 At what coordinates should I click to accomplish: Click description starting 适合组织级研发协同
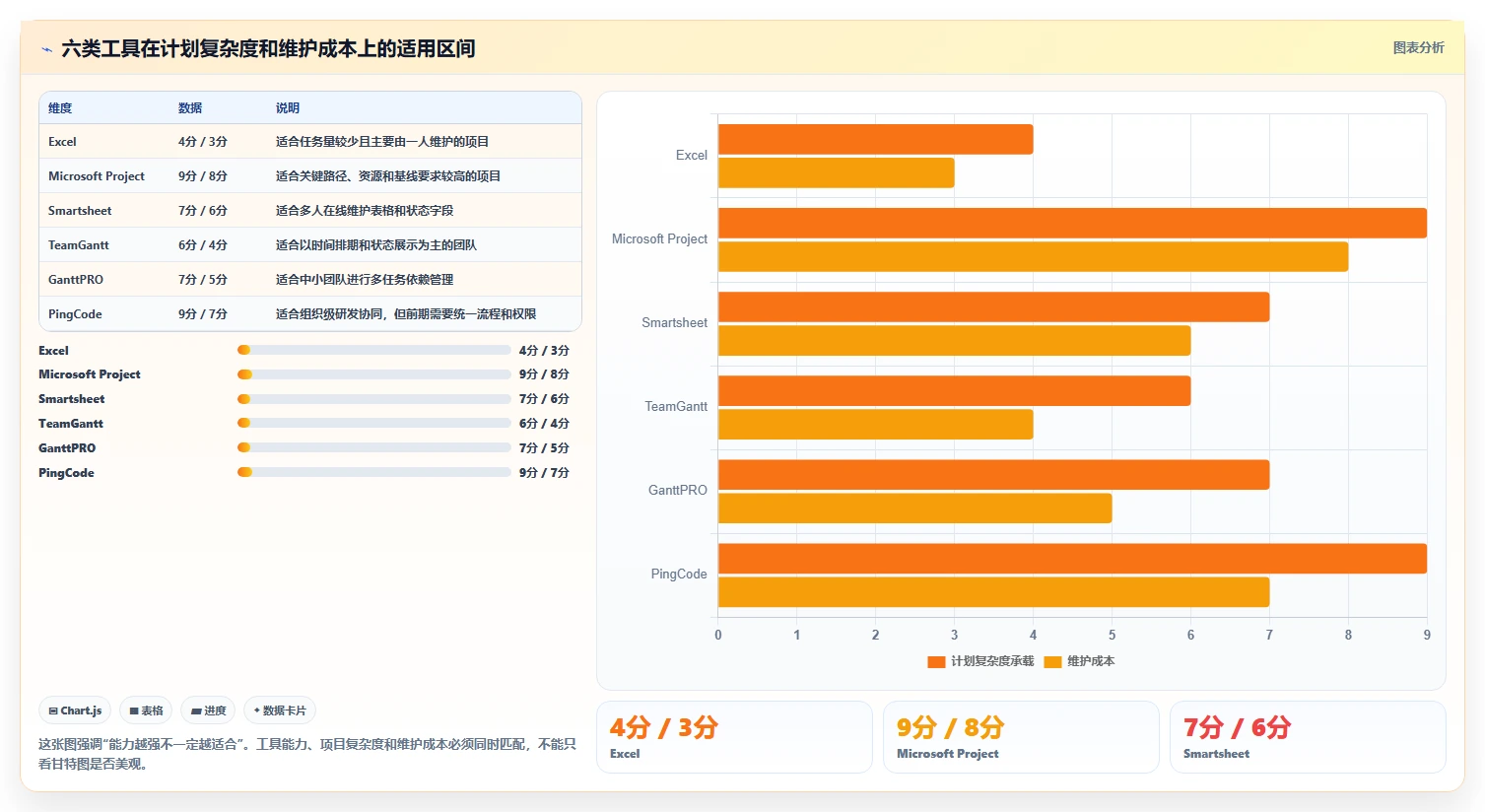(x=406, y=313)
